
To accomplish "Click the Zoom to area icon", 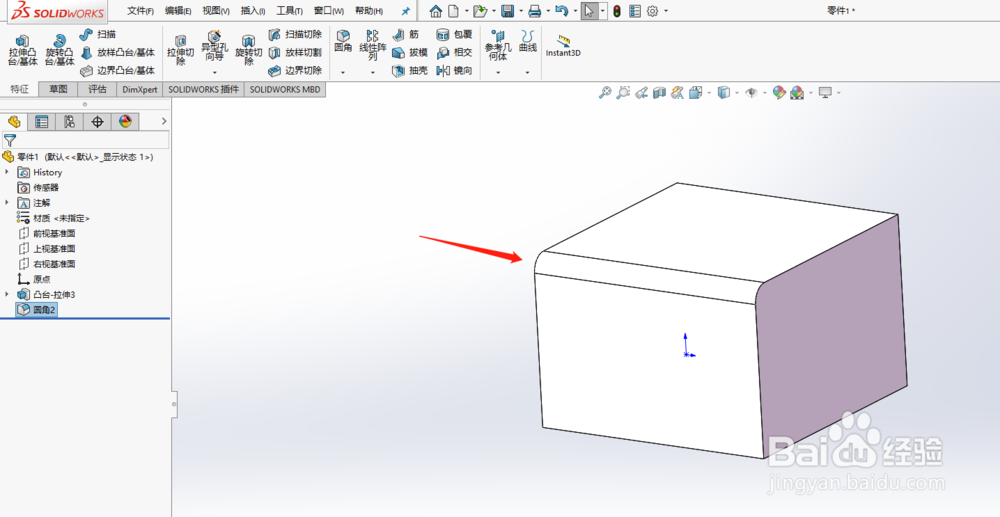I will 623,93.
